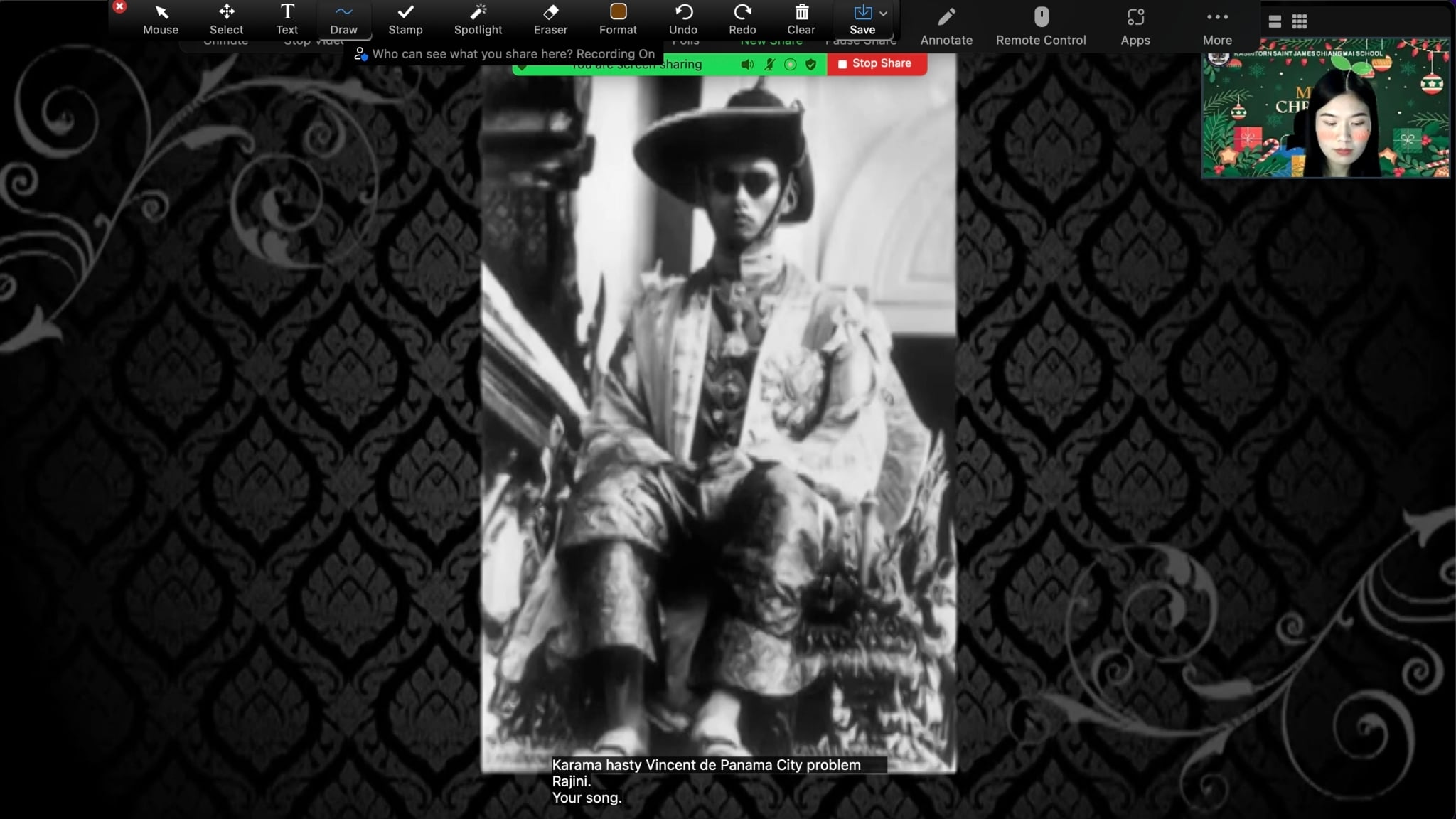This screenshot has width=1456, height=819.
Task: Open the Format color swatch
Action: (x=618, y=12)
